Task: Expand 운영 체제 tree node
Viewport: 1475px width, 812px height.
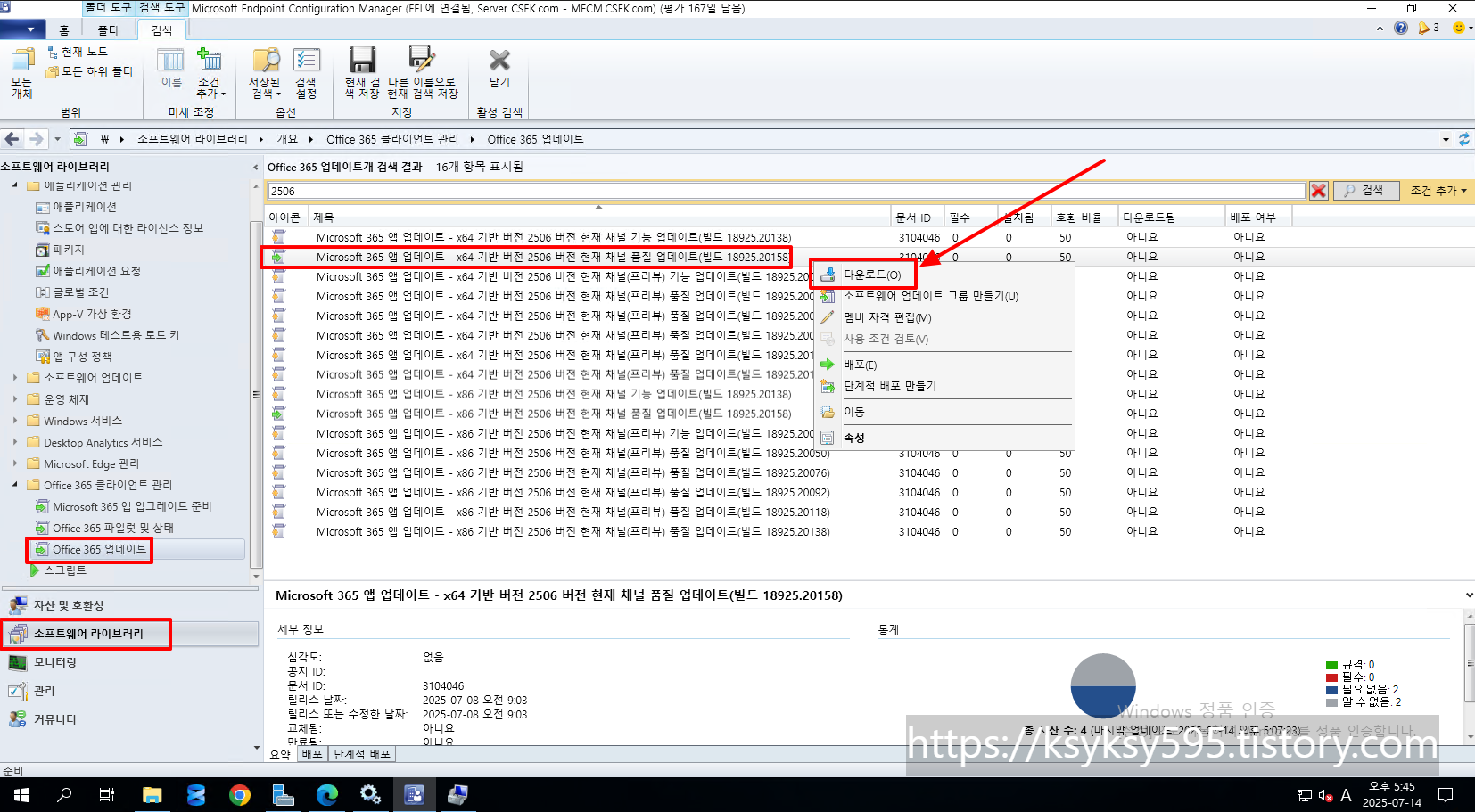Action: tap(15, 399)
